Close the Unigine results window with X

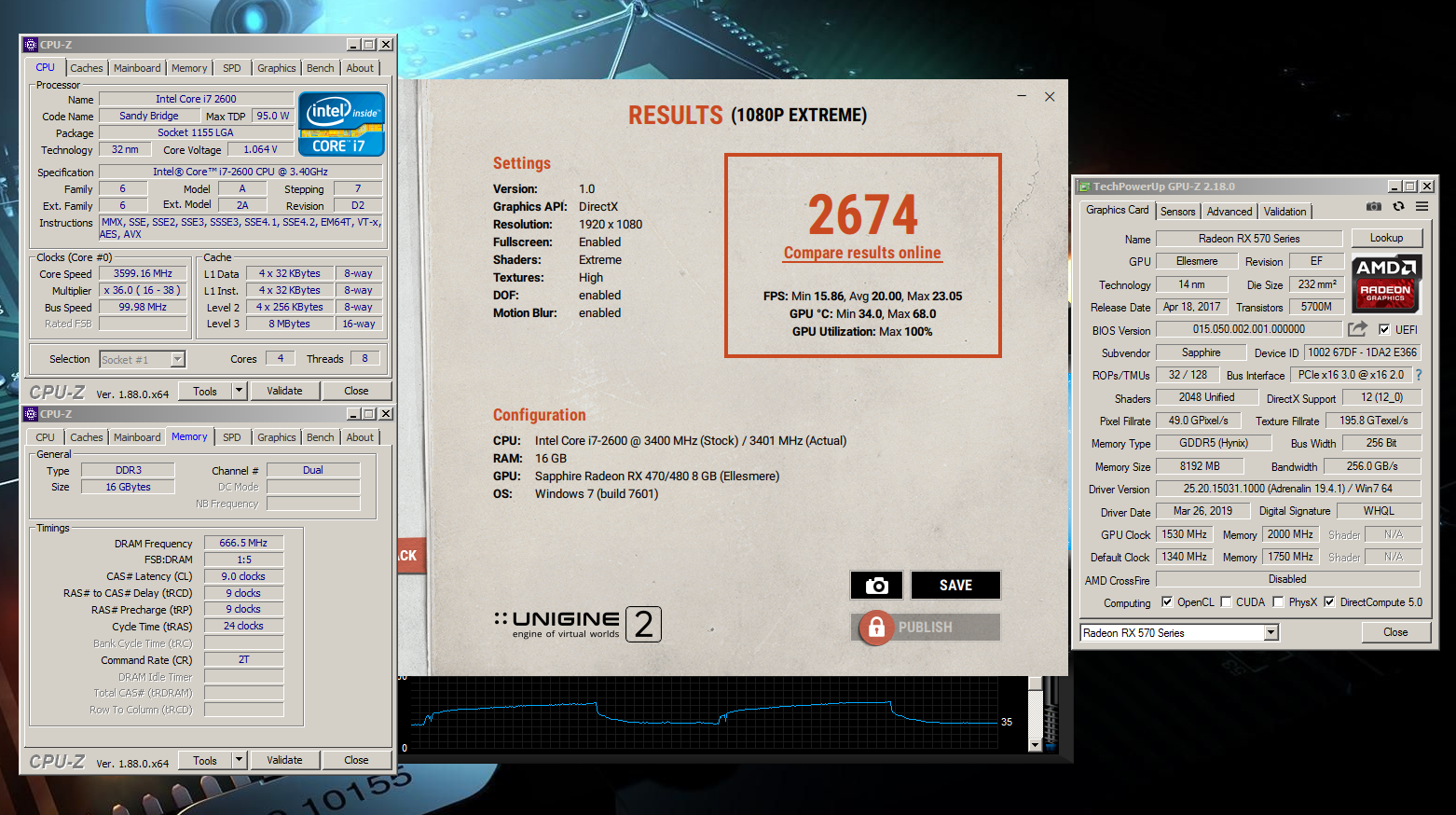click(x=1050, y=96)
